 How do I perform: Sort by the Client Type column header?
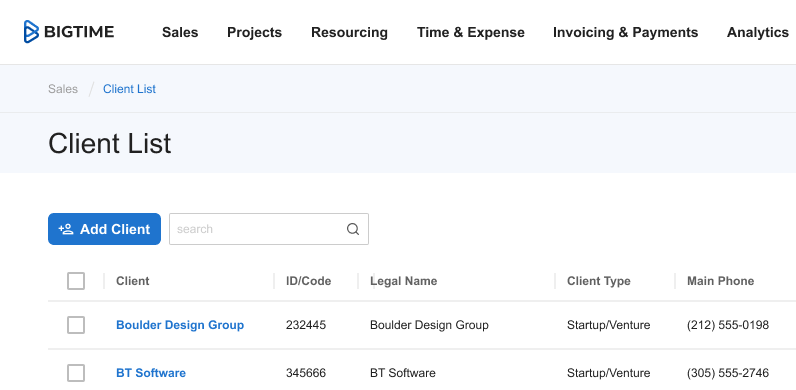coord(599,281)
